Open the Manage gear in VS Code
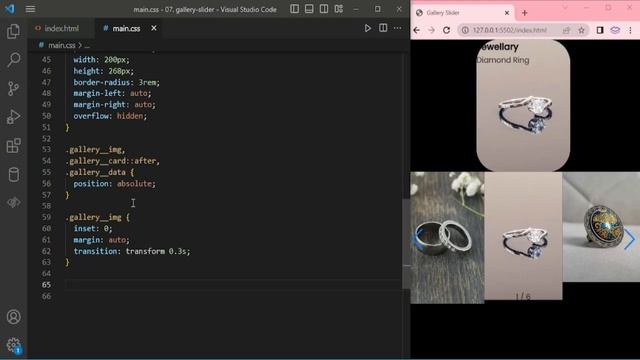 point(13,345)
